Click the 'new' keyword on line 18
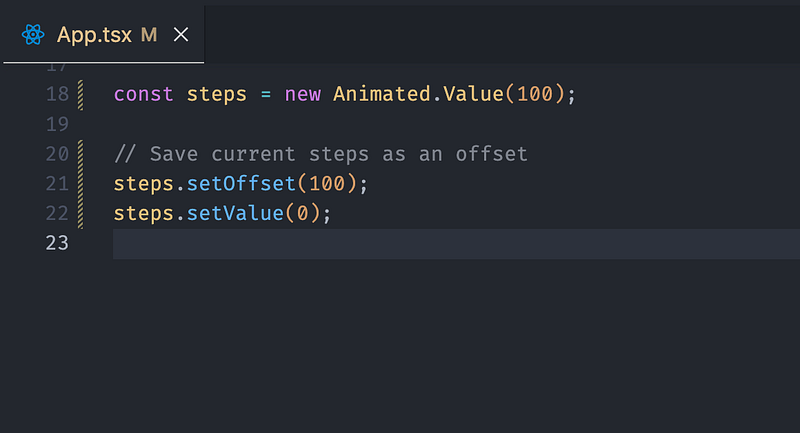The height and width of the screenshot is (433, 800). pyautogui.click(x=303, y=94)
